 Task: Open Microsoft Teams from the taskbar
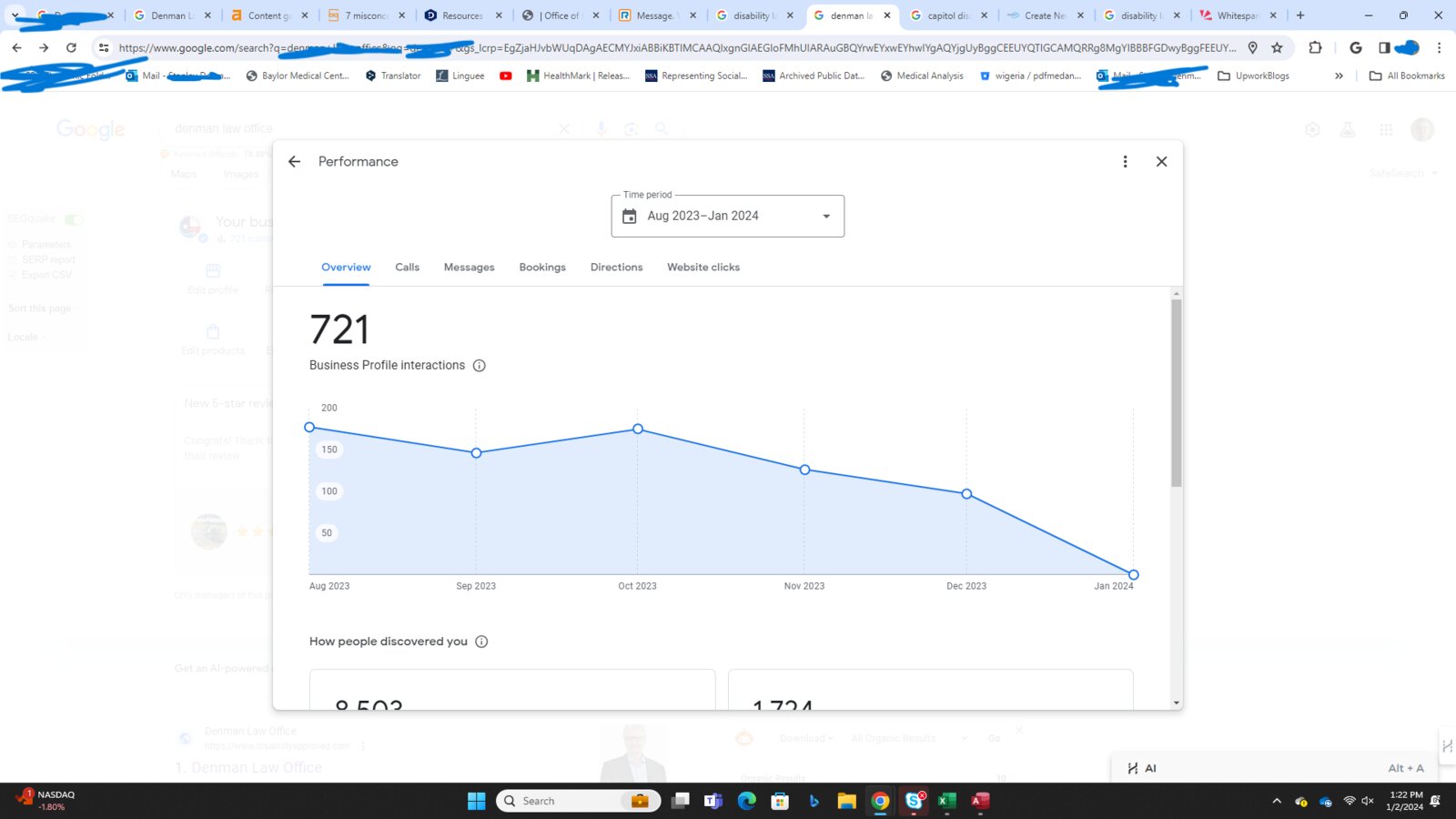pyautogui.click(x=713, y=801)
